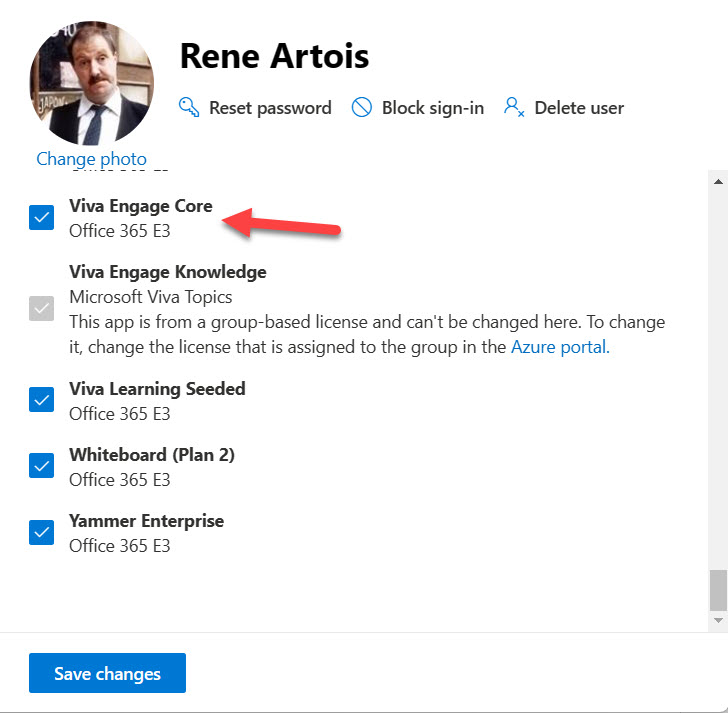This screenshot has height=713, width=728.
Task: Click the Reset password key icon
Action: point(189,107)
